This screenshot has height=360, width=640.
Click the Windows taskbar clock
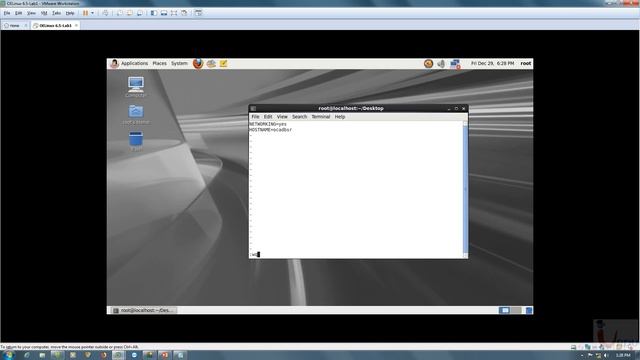tap(623, 356)
